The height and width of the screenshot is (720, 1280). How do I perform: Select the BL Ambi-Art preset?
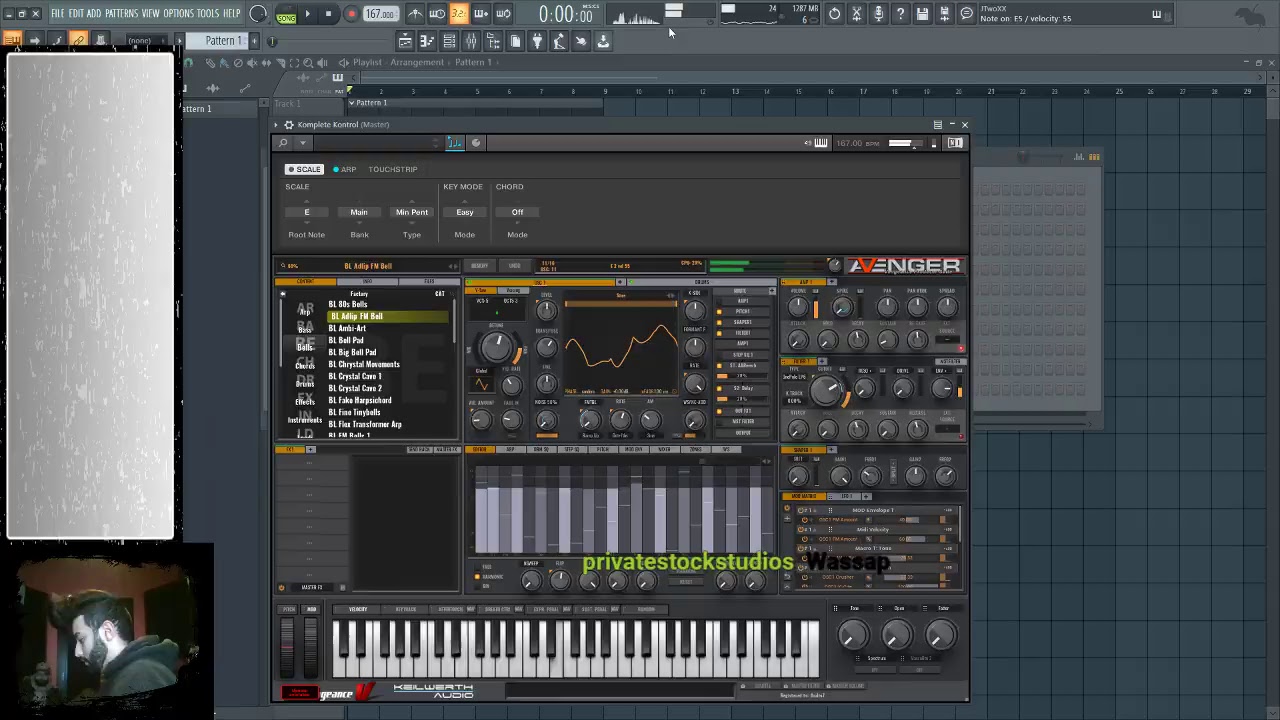click(347, 328)
